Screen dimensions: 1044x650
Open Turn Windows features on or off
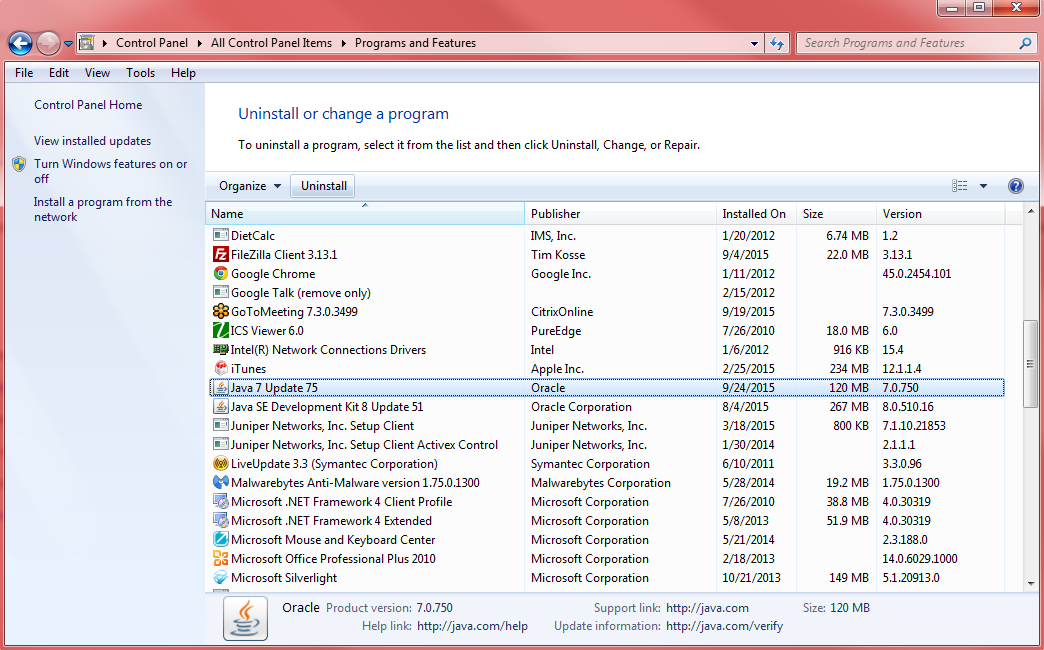pyautogui.click(x=111, y=171)
